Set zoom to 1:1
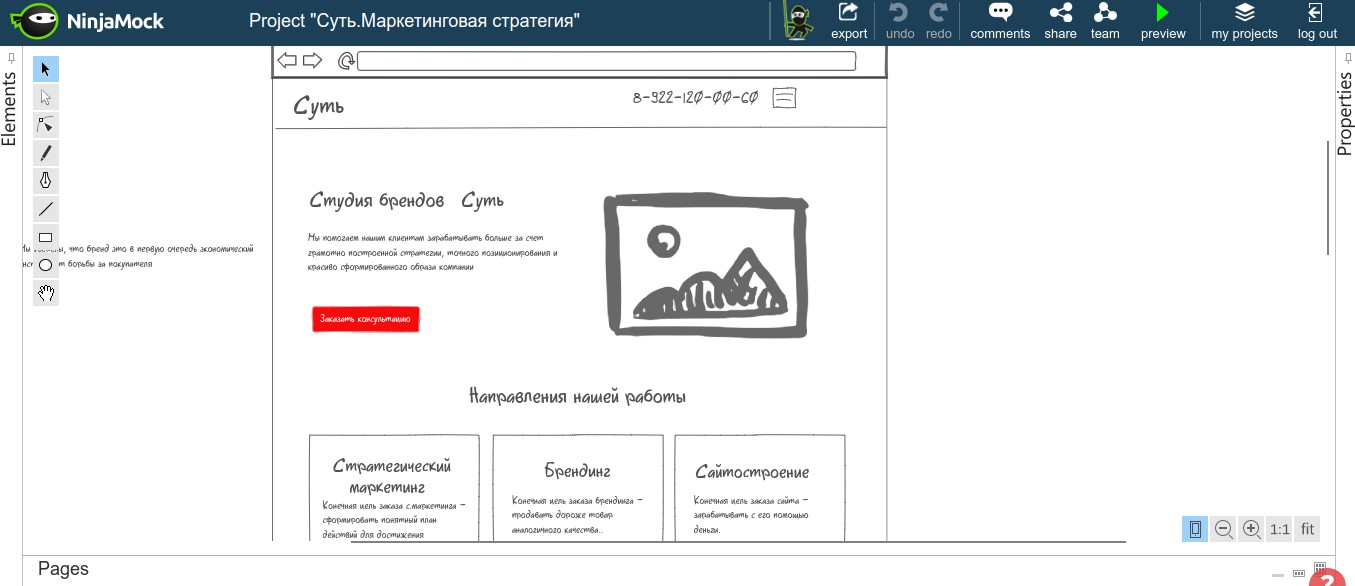Image resolution: width=1355 pixels, height=586 pixels. [x=1279, y=529]
